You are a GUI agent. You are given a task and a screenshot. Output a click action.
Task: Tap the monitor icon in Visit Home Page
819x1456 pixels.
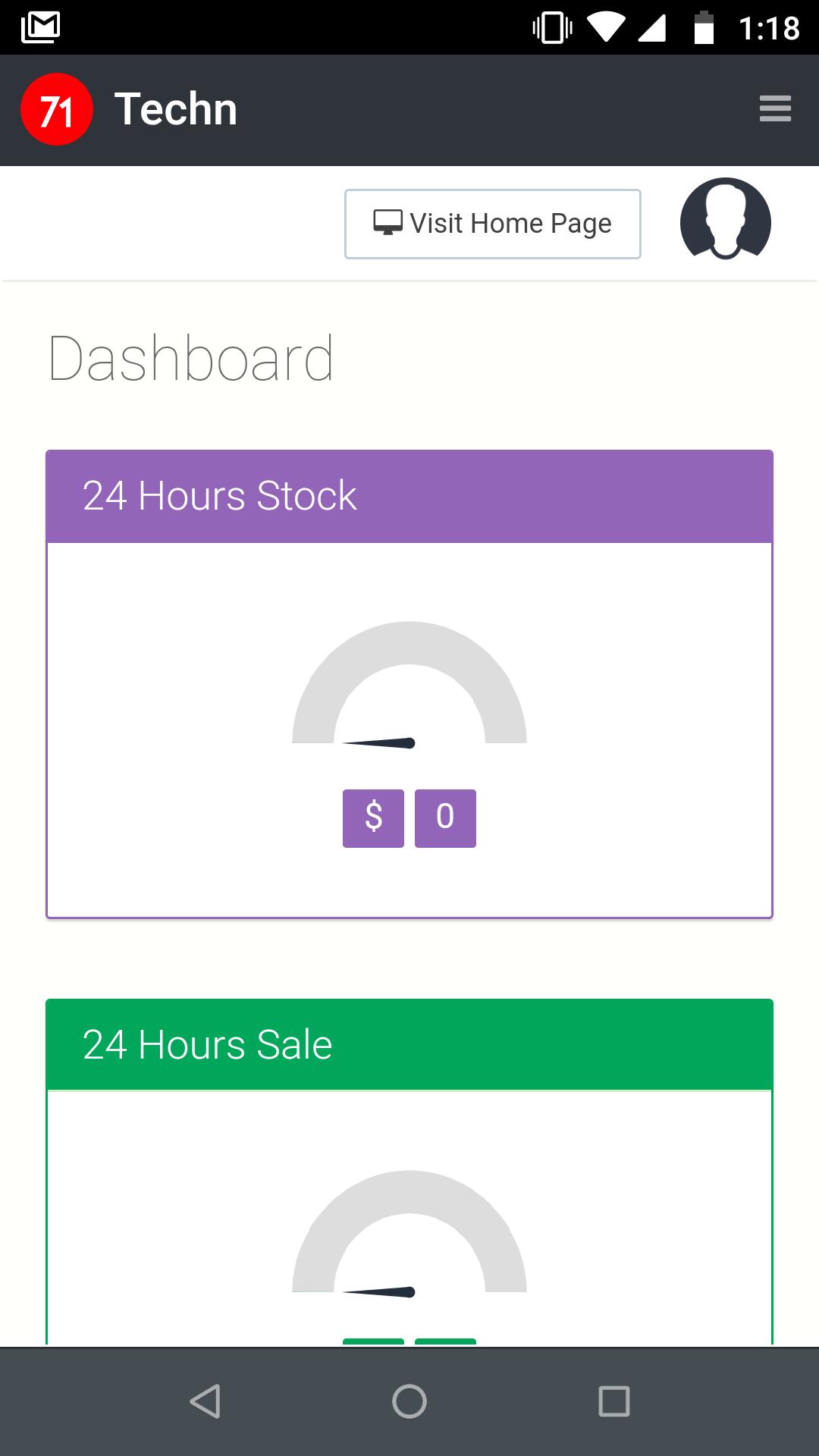click(x=388, y=223)
